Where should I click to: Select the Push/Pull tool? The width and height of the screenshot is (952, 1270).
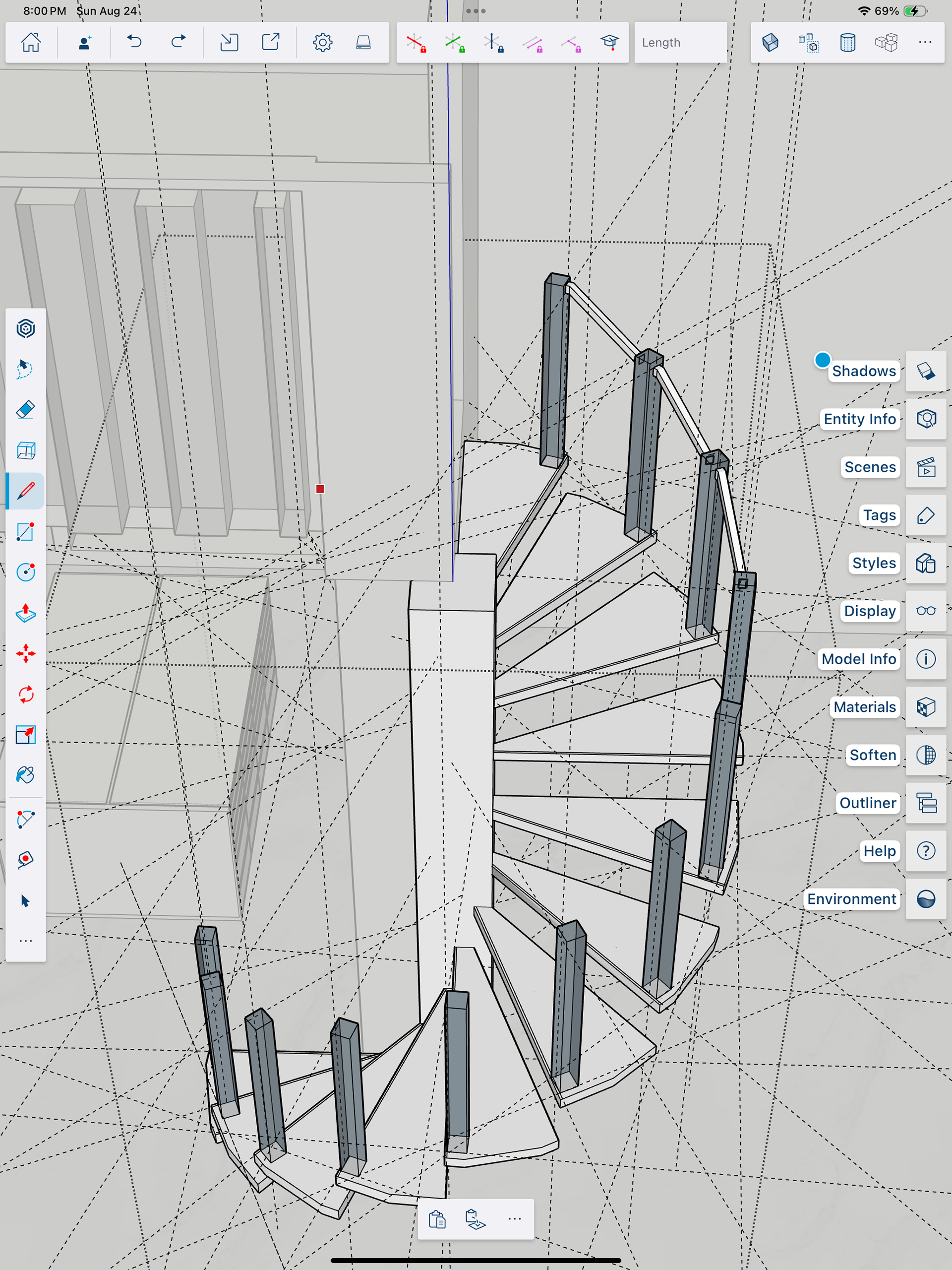click(x=25, y=613)
